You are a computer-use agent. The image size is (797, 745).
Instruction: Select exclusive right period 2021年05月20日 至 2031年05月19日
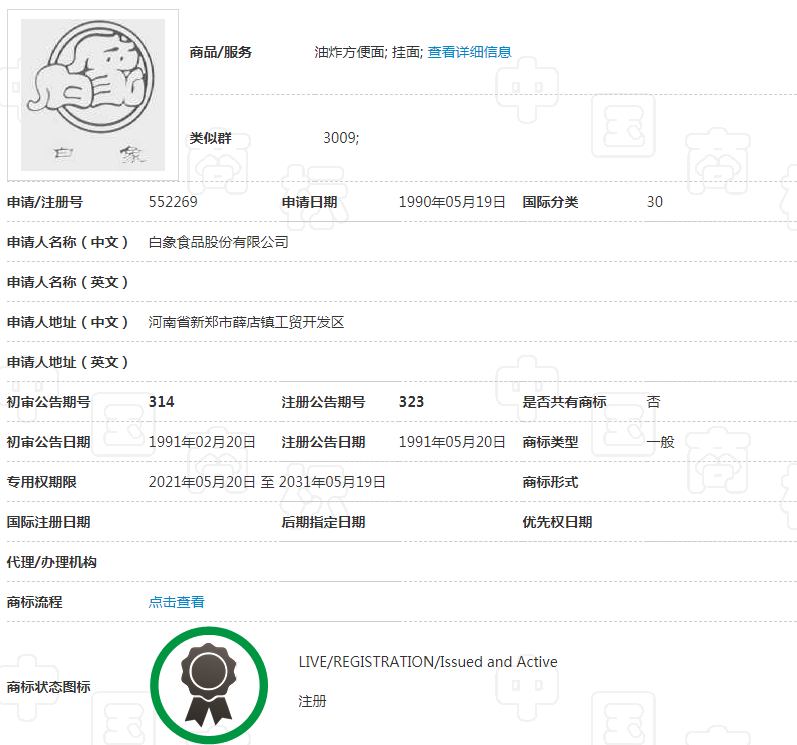[x=267, y=482]
